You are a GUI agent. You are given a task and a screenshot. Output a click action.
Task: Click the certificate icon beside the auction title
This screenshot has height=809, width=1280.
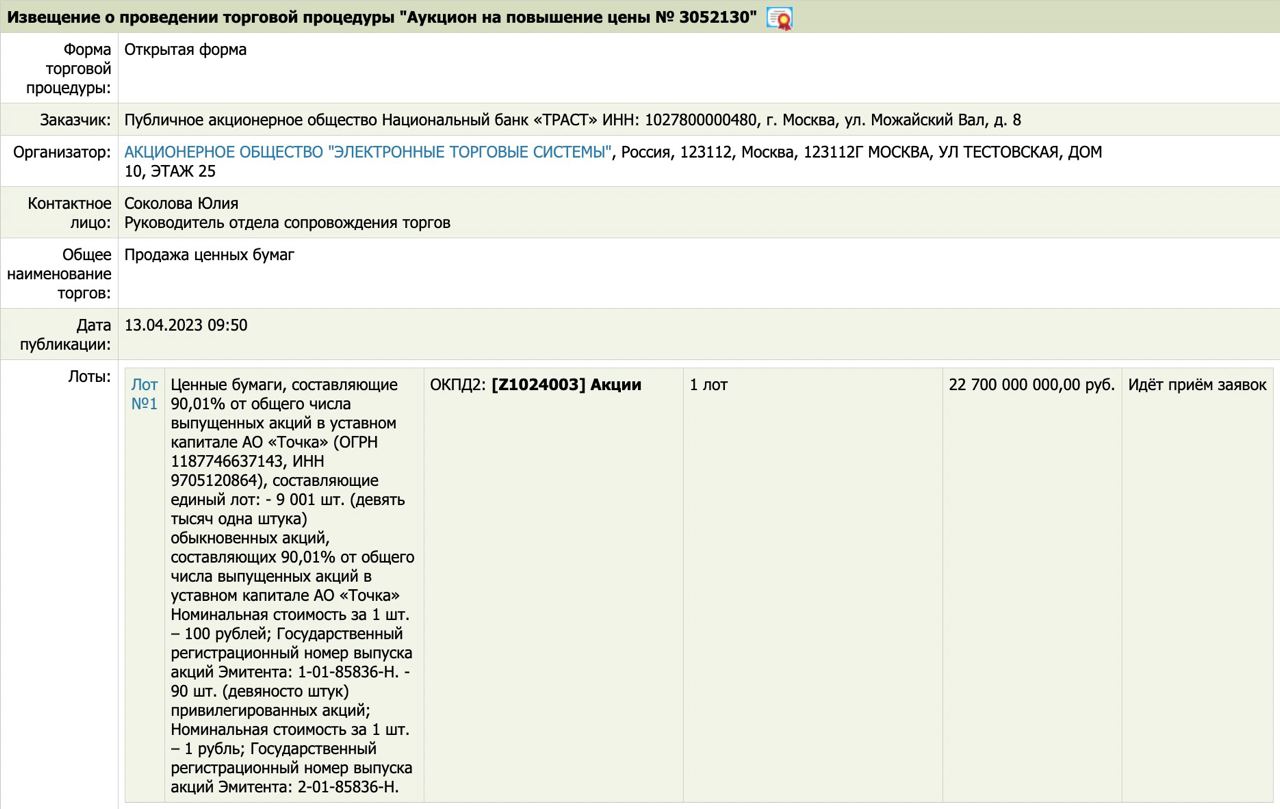(x=779, y=18)
